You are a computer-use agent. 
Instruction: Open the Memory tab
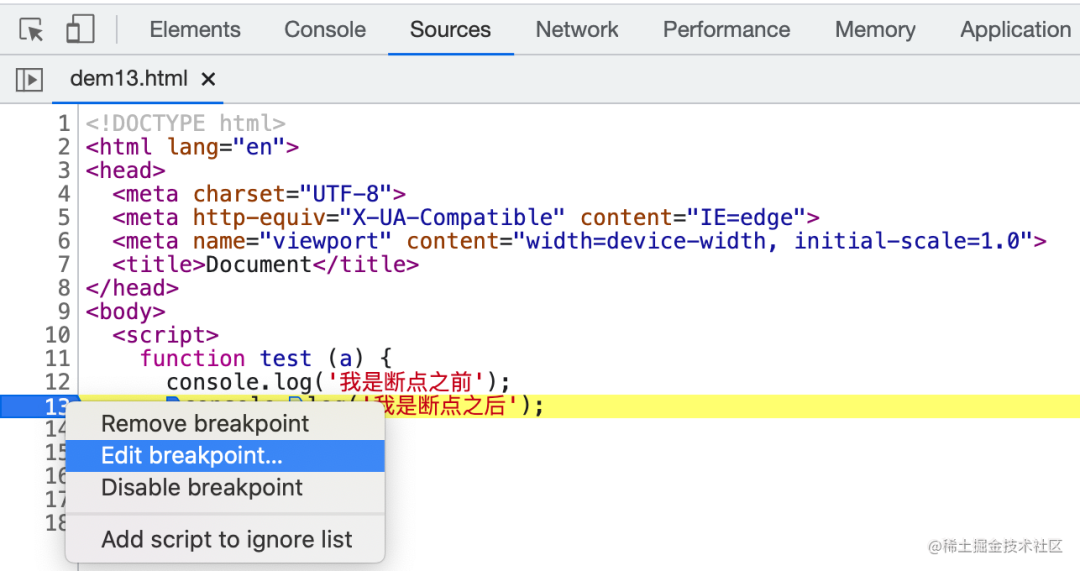coord(875,30)
